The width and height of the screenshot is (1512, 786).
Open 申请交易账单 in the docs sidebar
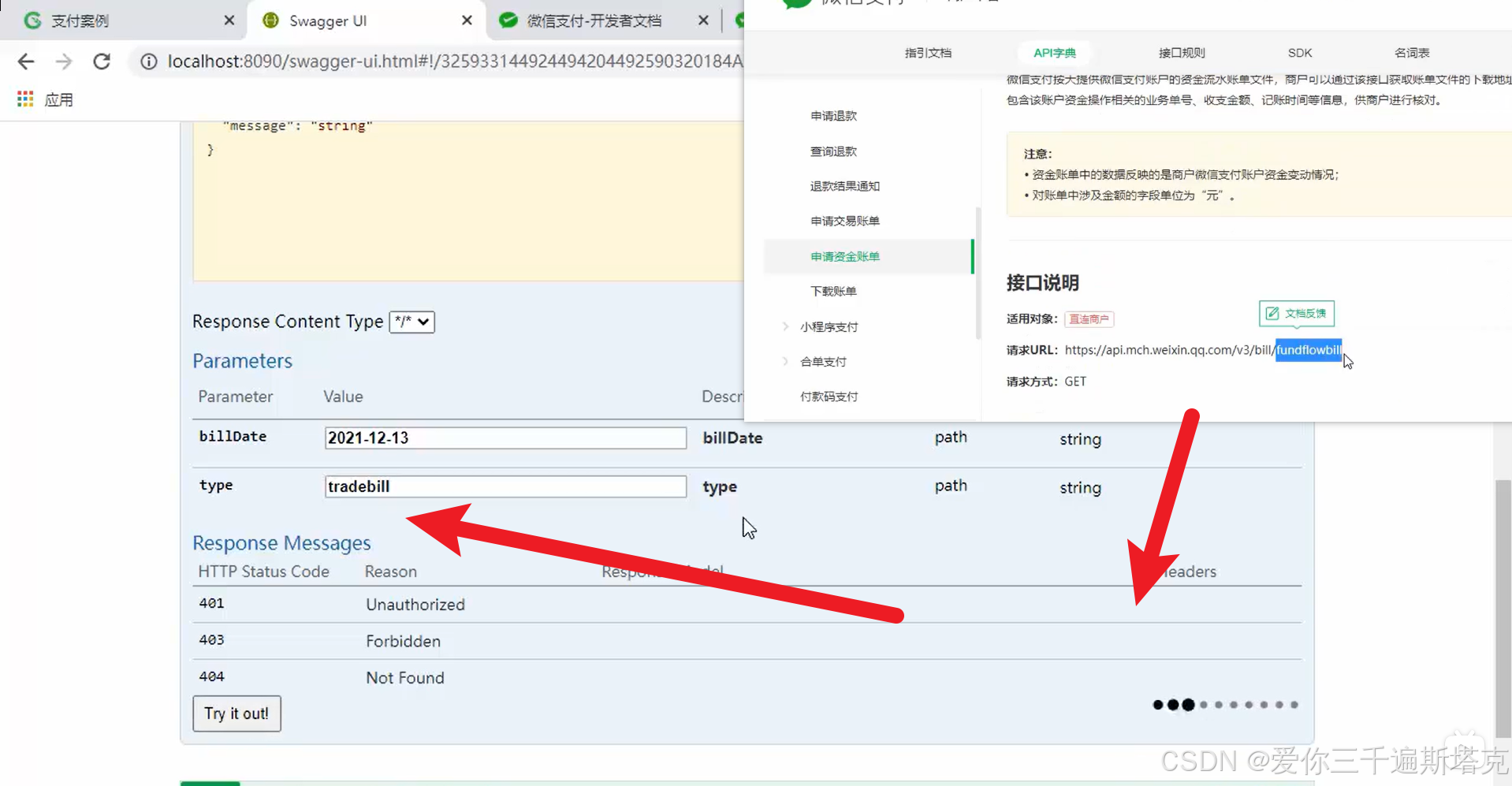844,221
